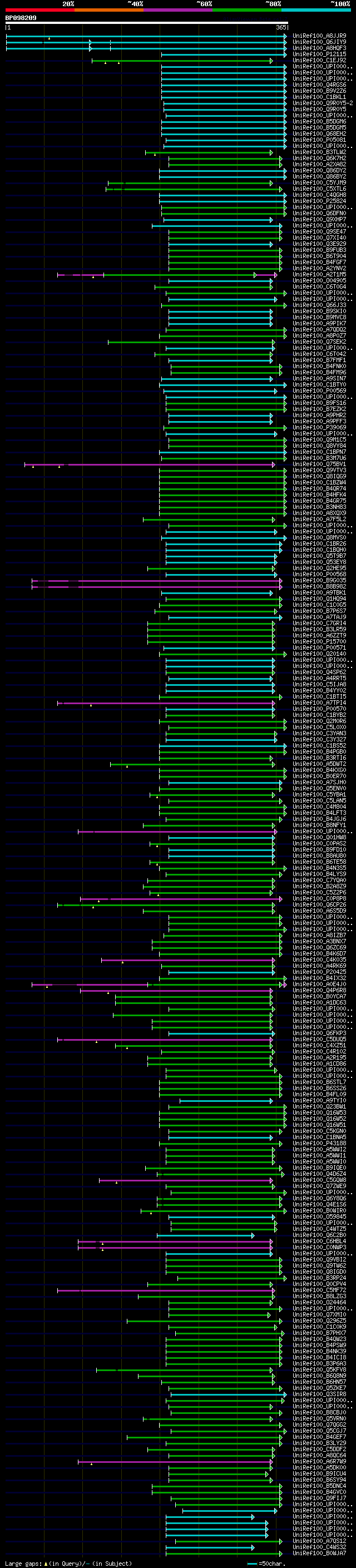Select the UniRef100_A7TAJ9 label

click(x=319, y=617)
